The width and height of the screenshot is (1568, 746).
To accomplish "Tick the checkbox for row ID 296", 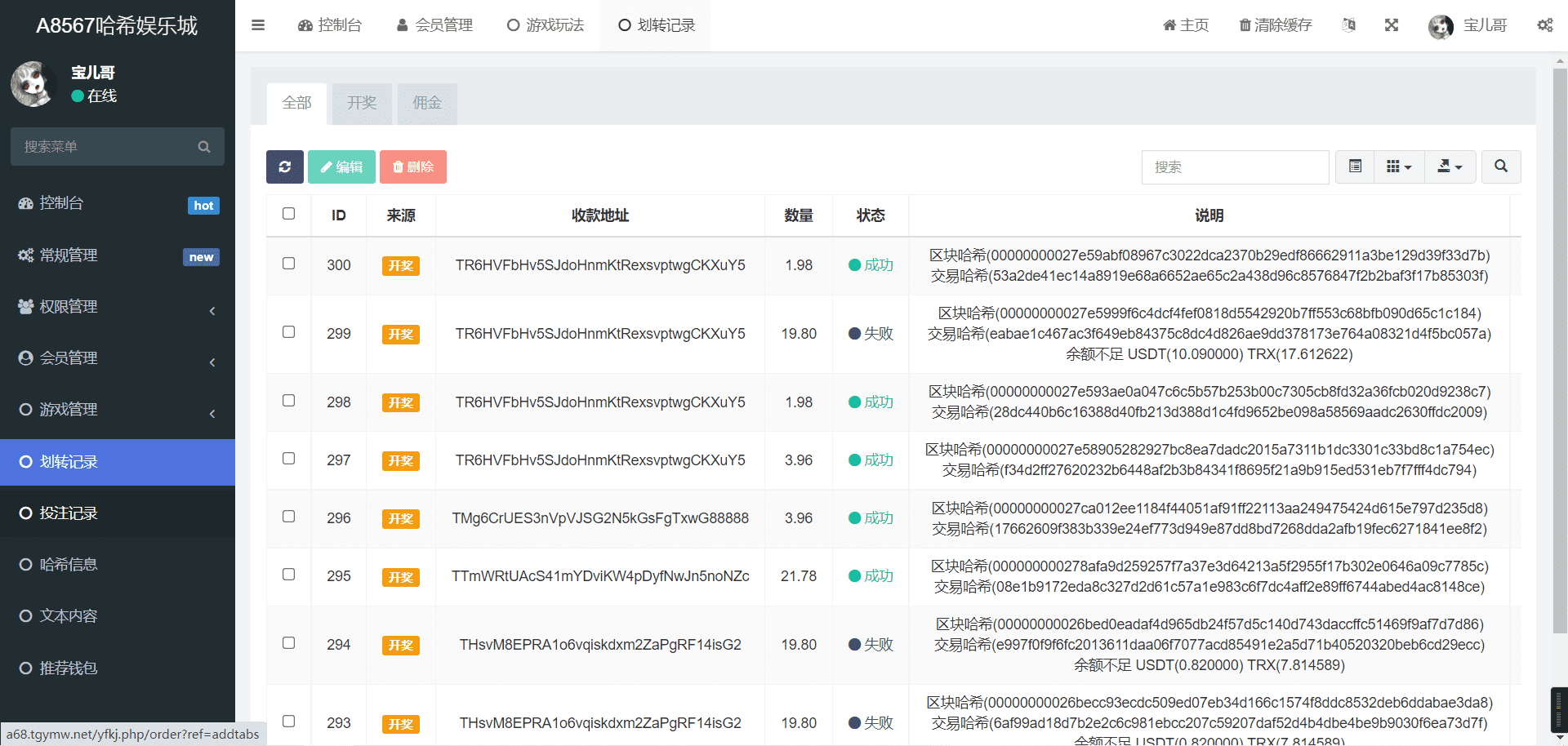I will pyautogui.click(x=288, y=517).
